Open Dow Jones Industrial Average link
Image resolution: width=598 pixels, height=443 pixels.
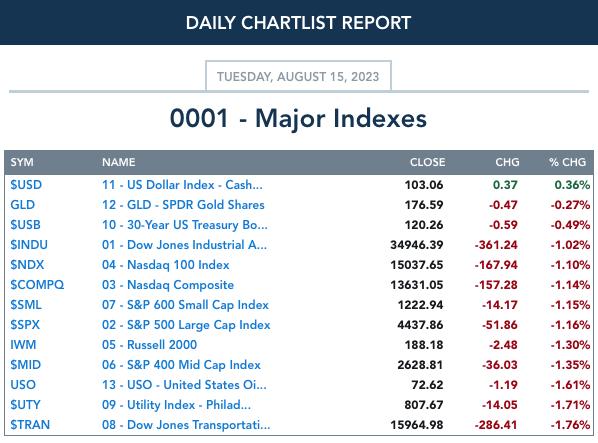184,245
